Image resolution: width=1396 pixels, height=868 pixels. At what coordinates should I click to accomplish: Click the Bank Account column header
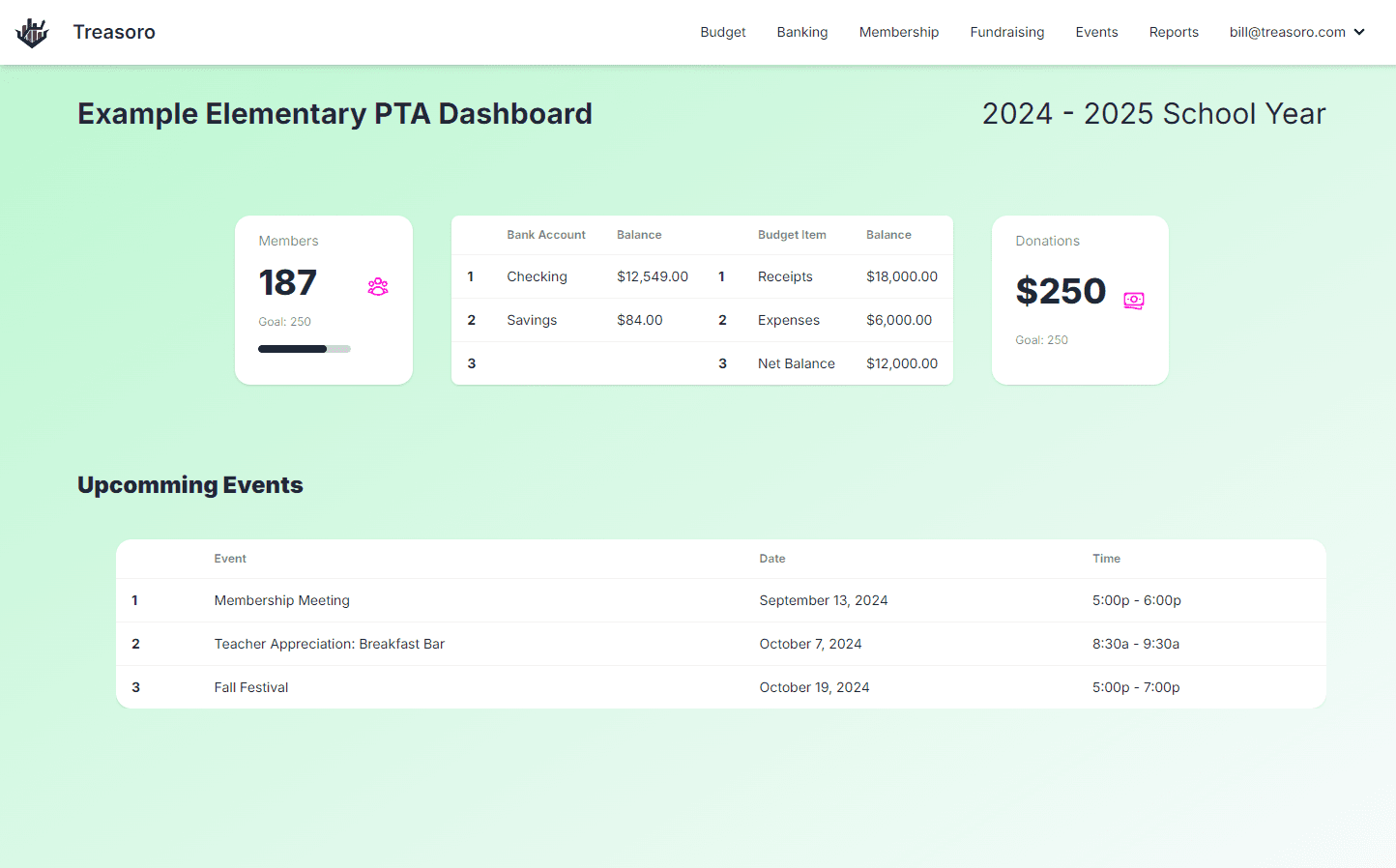tap(546, 235)
